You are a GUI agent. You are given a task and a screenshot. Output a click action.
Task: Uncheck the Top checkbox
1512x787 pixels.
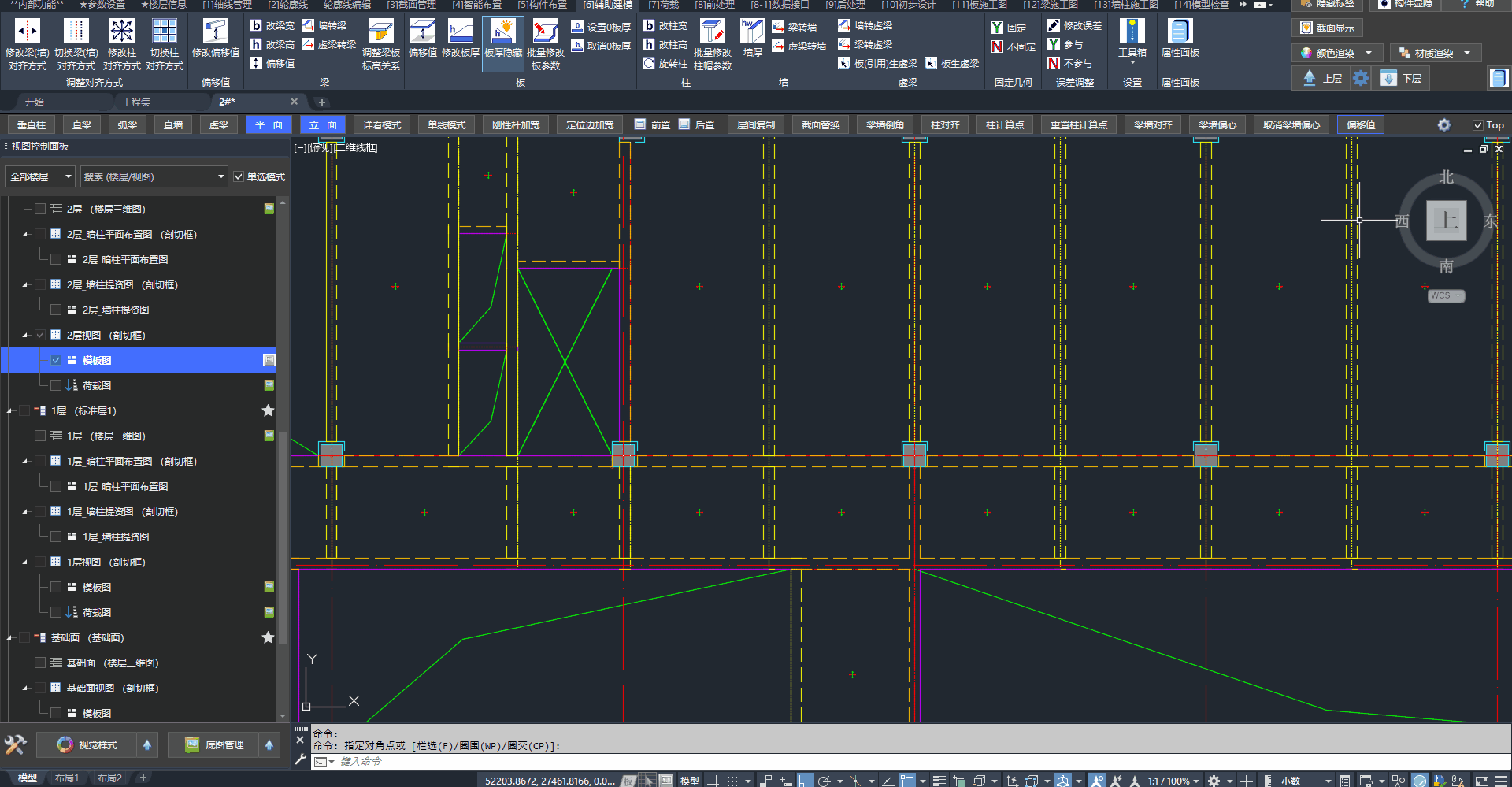(x=1478, y=125)
